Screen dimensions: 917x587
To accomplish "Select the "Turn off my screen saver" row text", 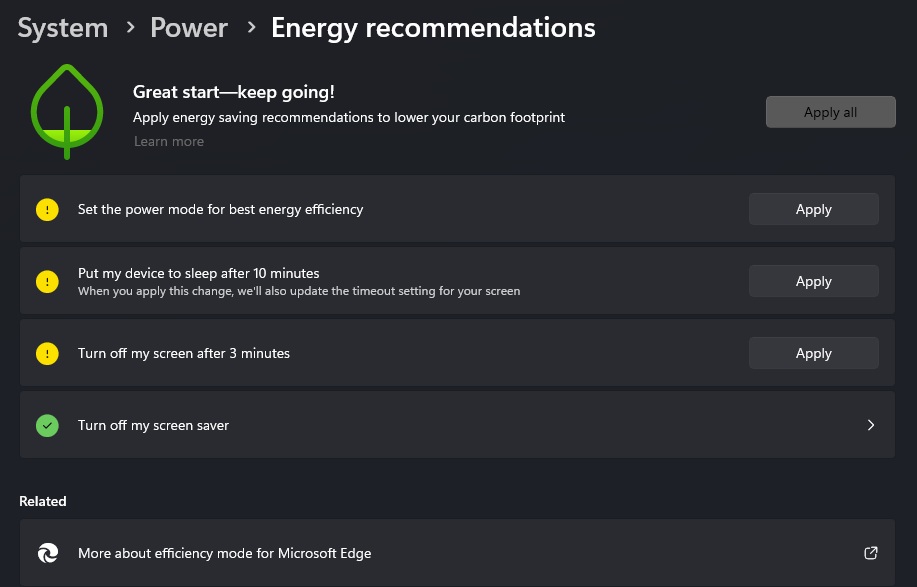I will click(x=154, y=426).
